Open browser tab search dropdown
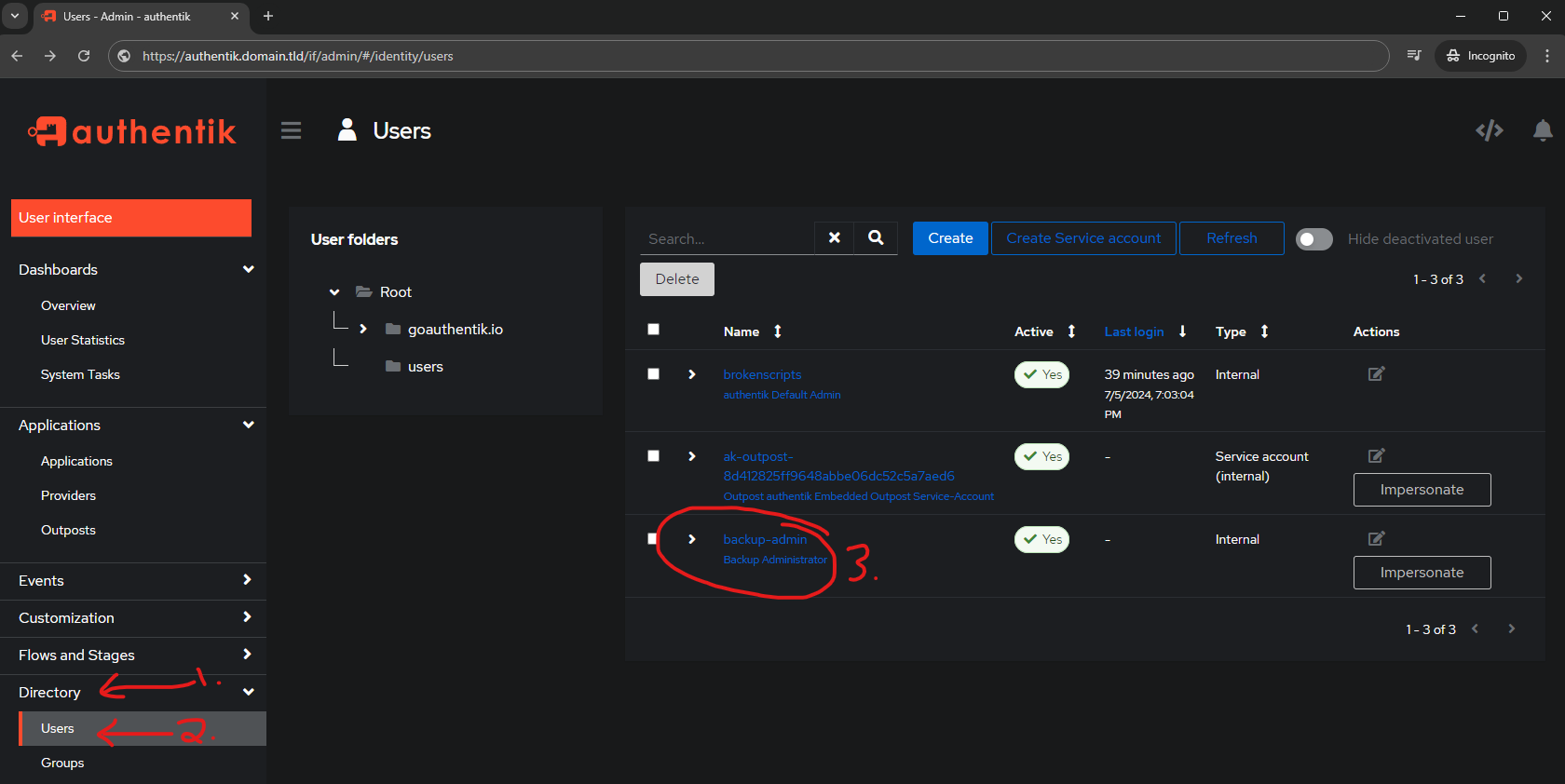Viewport: 1565px width, 784px height. pos(15,16)
